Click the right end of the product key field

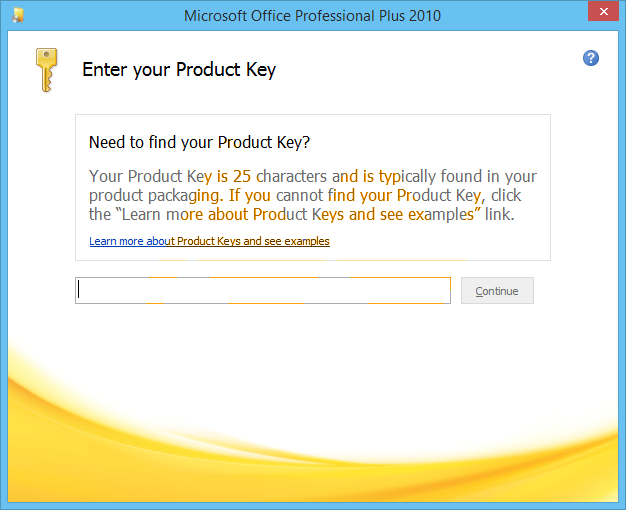point(439,290)
